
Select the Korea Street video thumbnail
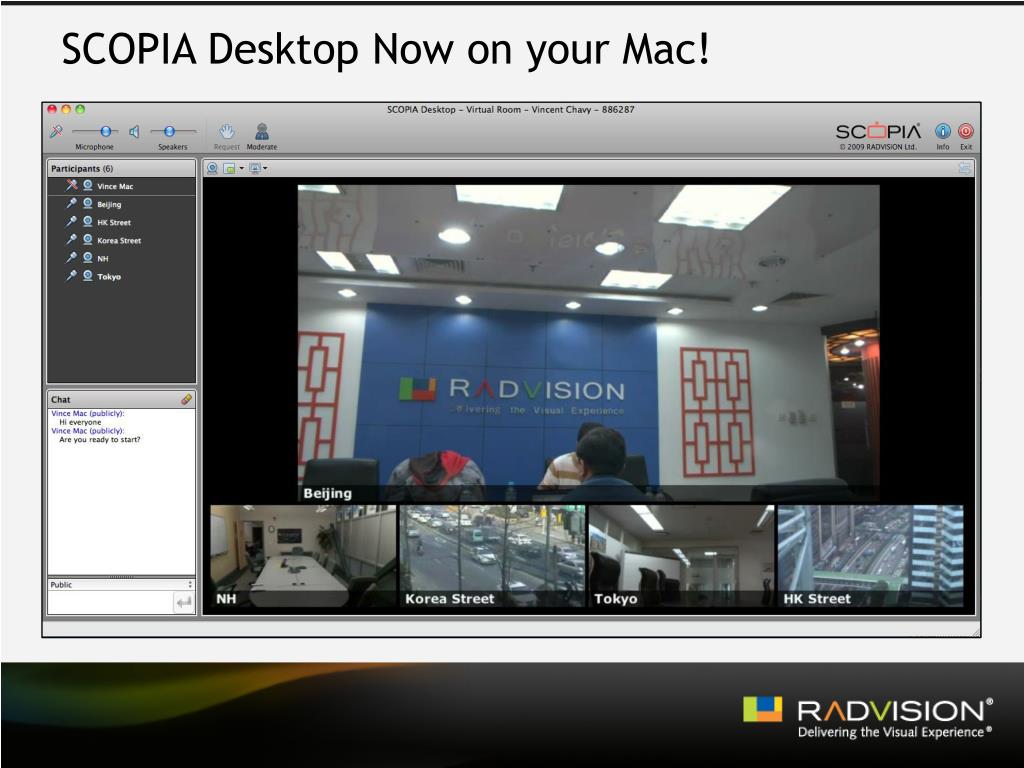(492, 556)
